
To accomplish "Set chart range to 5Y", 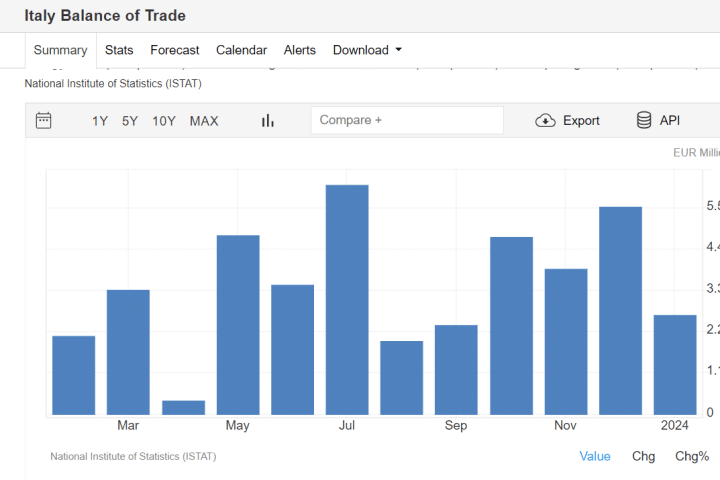I will [130, 121].
